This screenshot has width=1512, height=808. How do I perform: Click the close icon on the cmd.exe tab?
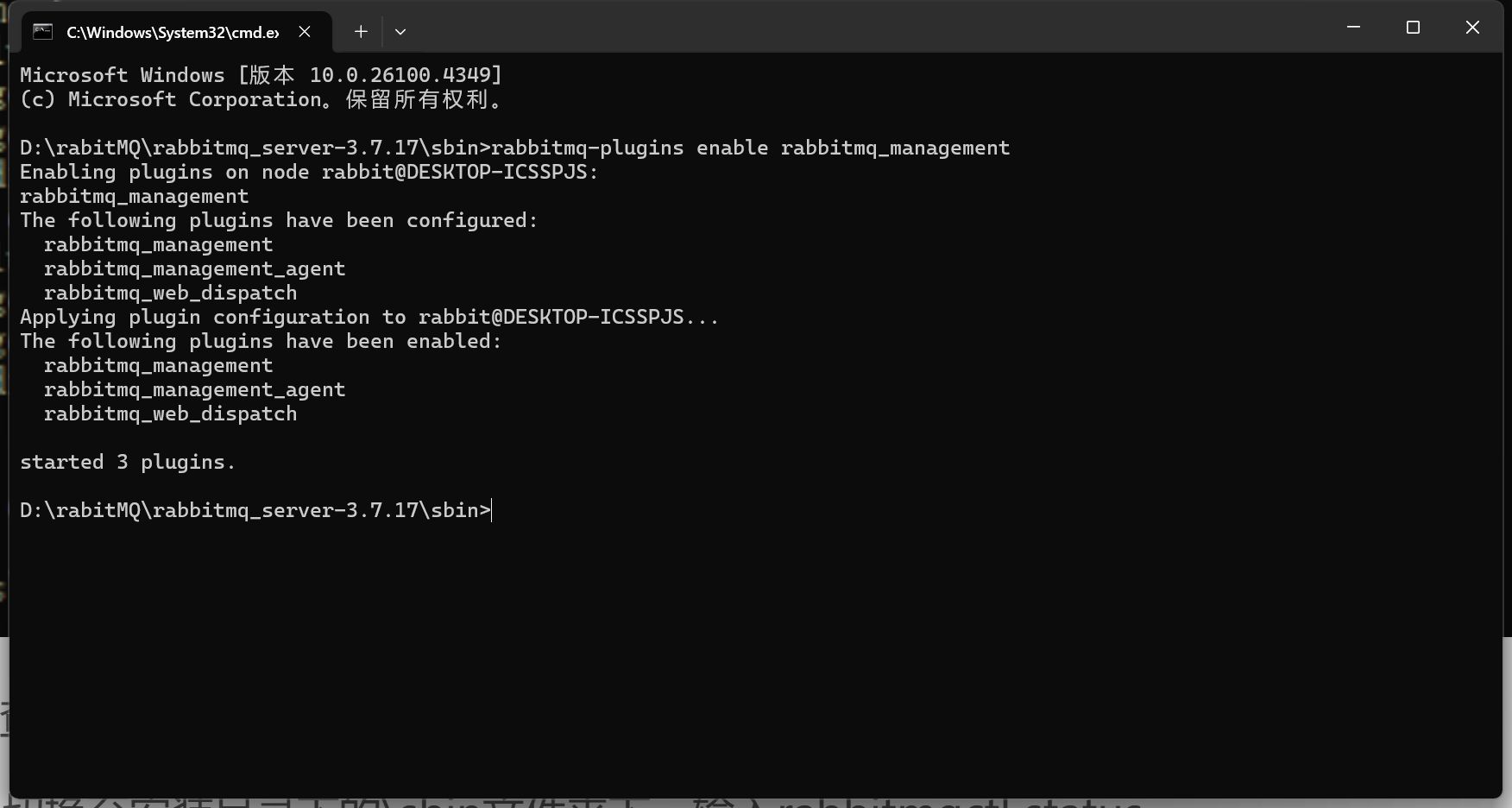(304, 32)
